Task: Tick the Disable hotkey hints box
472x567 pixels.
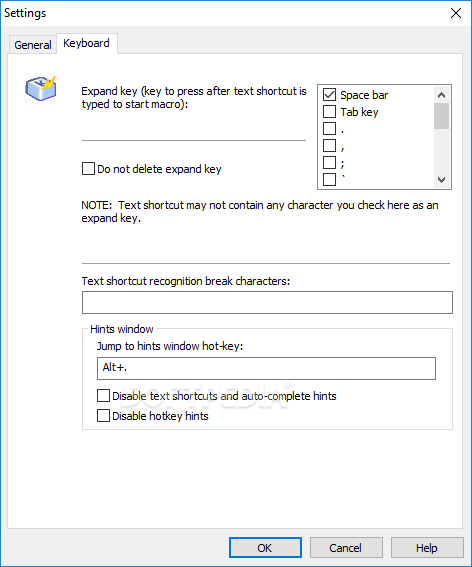Action: pyautogui.click(x=103, y=416)
